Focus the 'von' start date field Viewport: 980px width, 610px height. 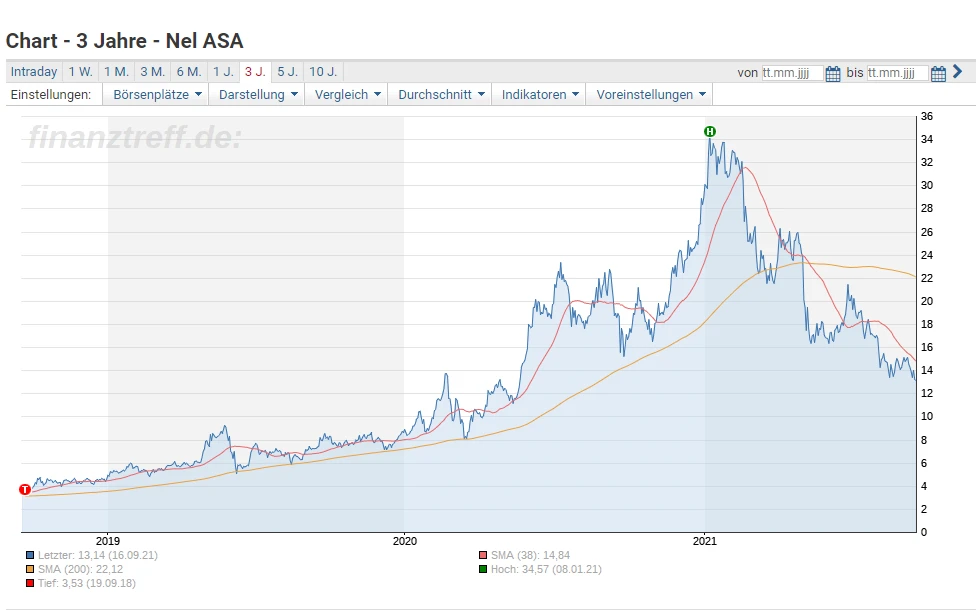792,73
